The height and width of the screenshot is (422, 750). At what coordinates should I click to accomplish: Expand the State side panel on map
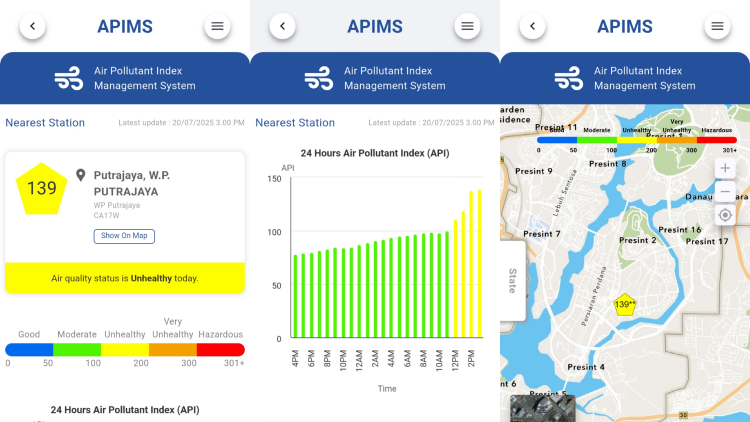(x=512, y=280)
